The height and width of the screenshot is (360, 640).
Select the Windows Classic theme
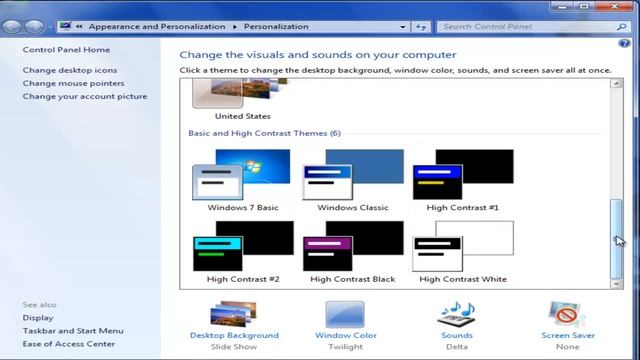coord(353,180)
